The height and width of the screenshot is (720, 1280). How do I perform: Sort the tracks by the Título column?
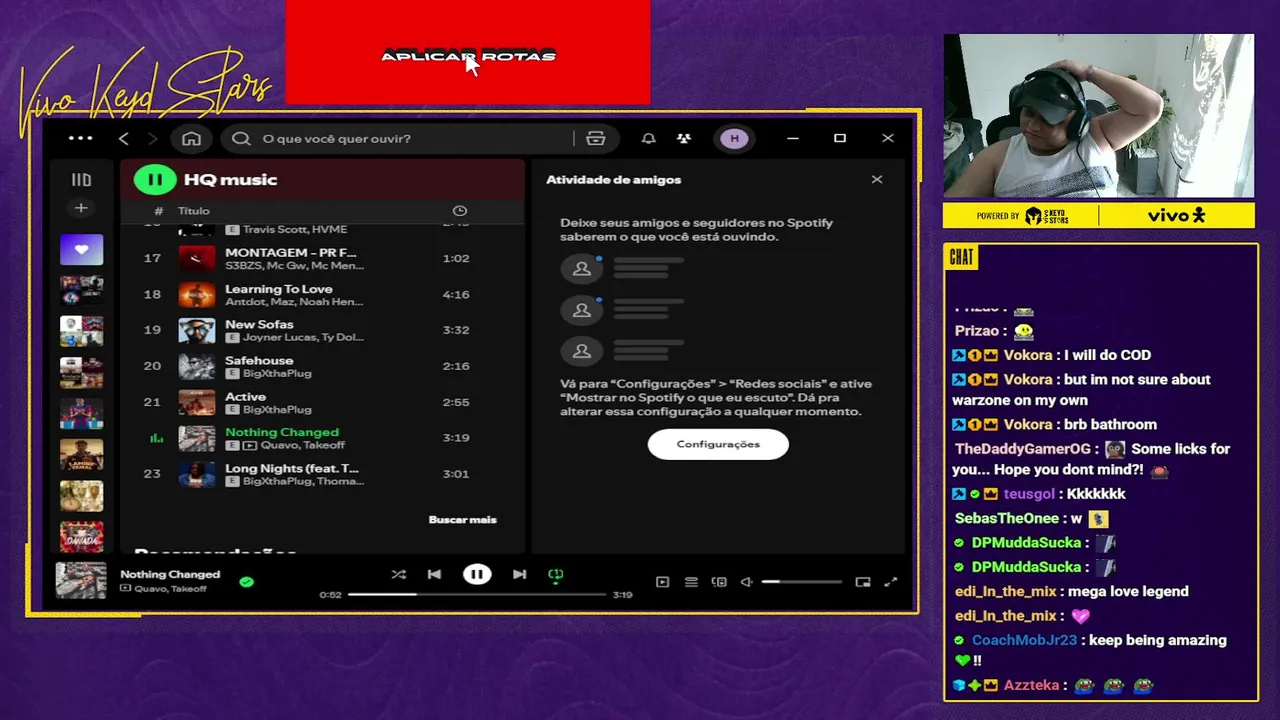pos(194,211)
